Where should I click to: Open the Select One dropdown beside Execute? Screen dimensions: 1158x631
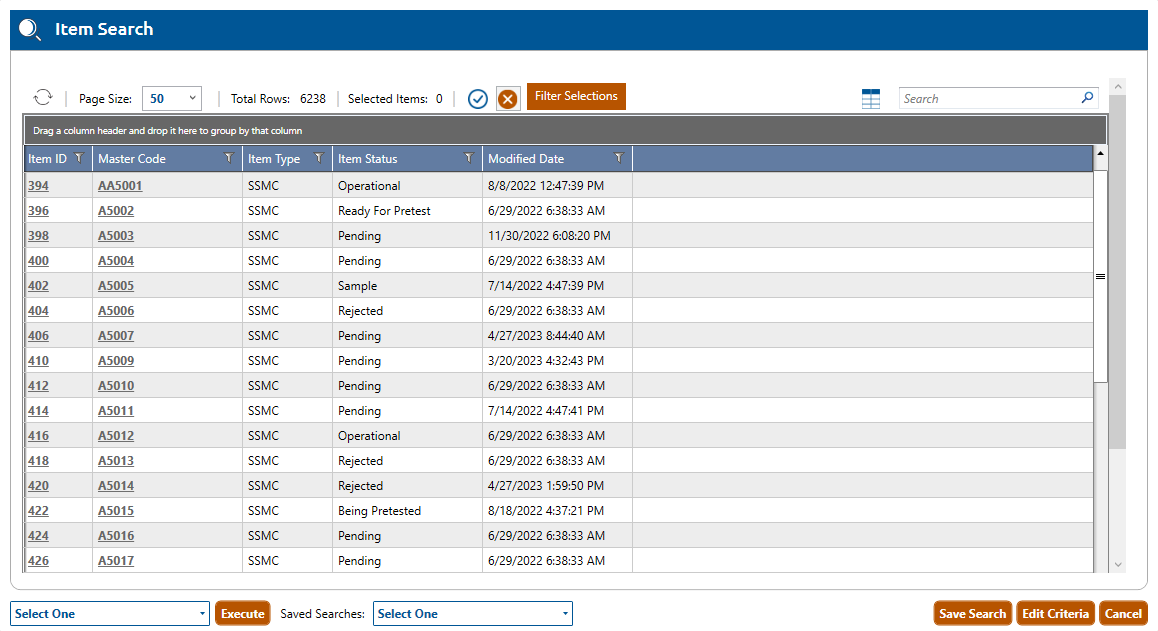110,614
